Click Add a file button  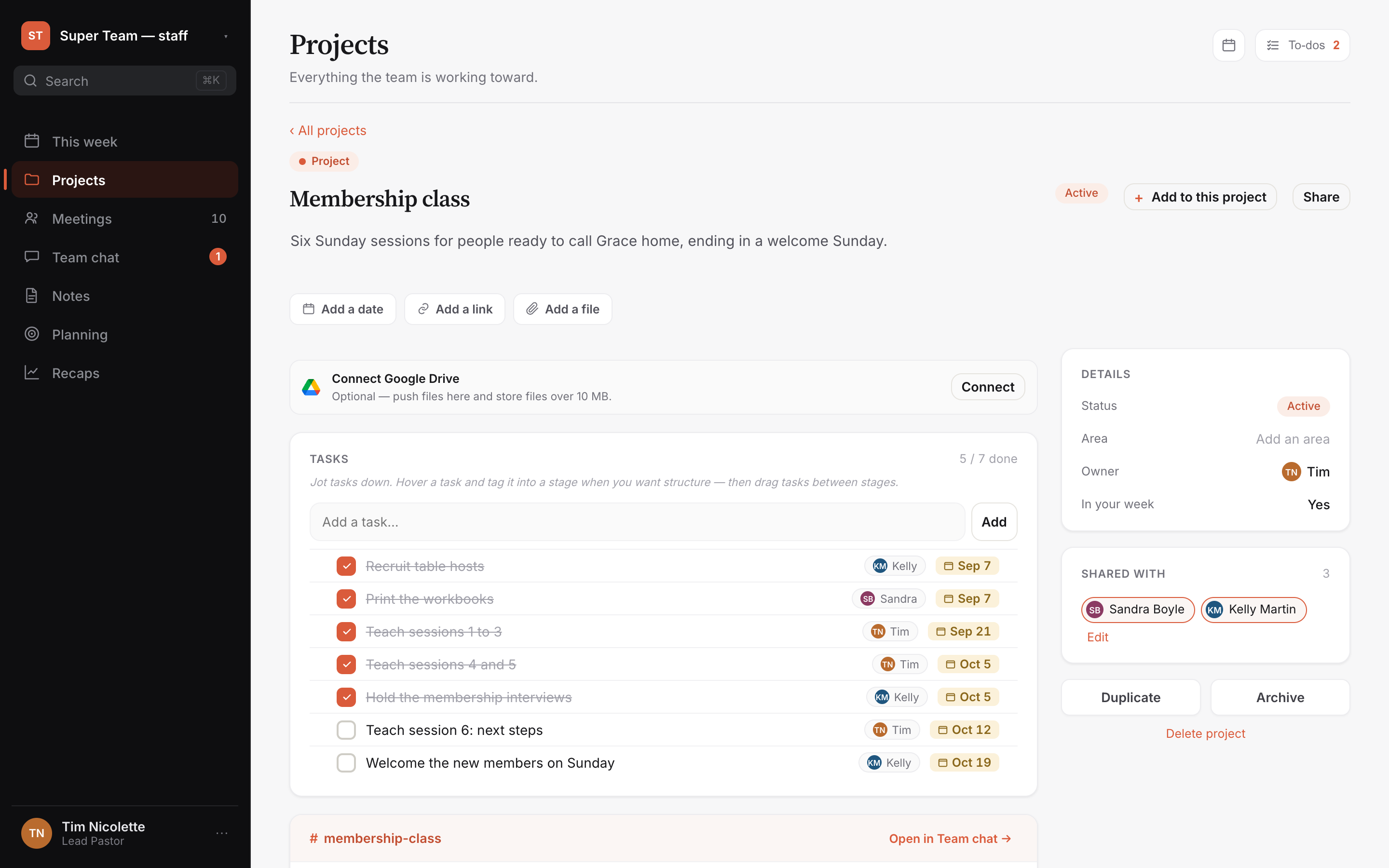562,309
